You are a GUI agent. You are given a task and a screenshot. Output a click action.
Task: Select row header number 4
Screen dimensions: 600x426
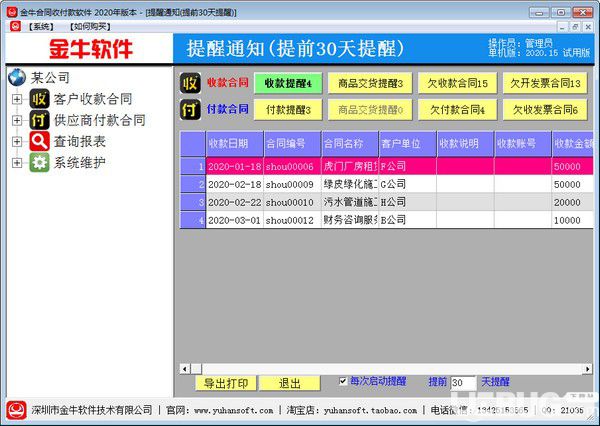tap(193, 220)
